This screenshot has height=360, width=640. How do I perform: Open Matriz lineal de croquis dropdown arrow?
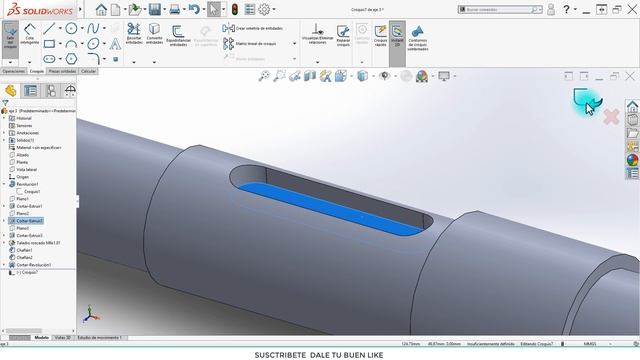[x=294, y=44]
